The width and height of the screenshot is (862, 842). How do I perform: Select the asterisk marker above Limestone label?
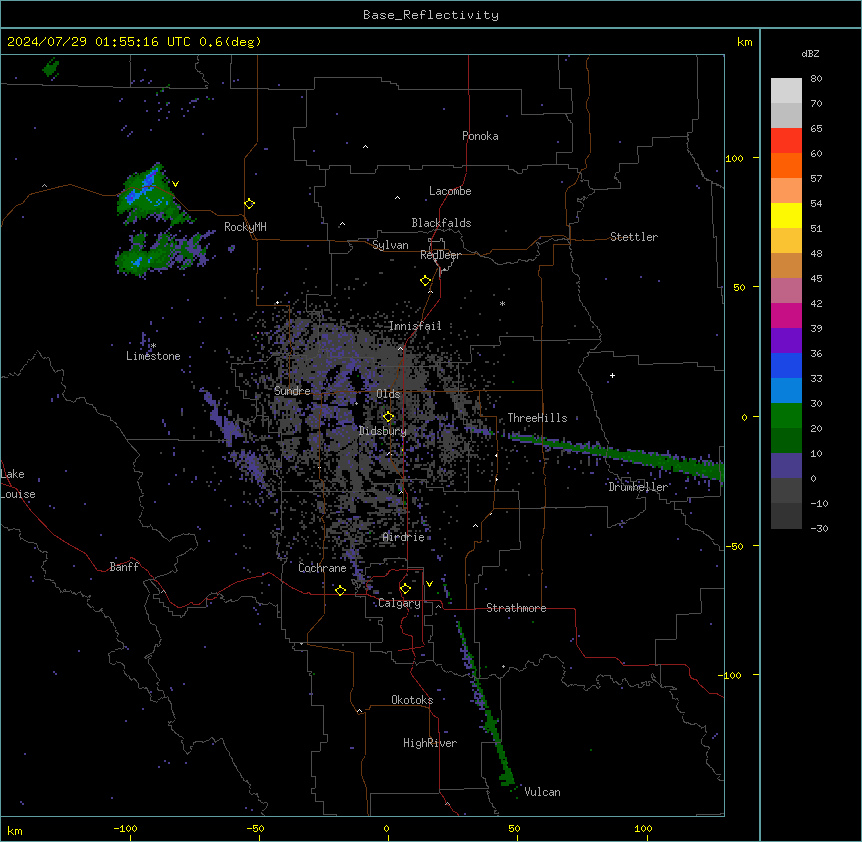point(153,346)
